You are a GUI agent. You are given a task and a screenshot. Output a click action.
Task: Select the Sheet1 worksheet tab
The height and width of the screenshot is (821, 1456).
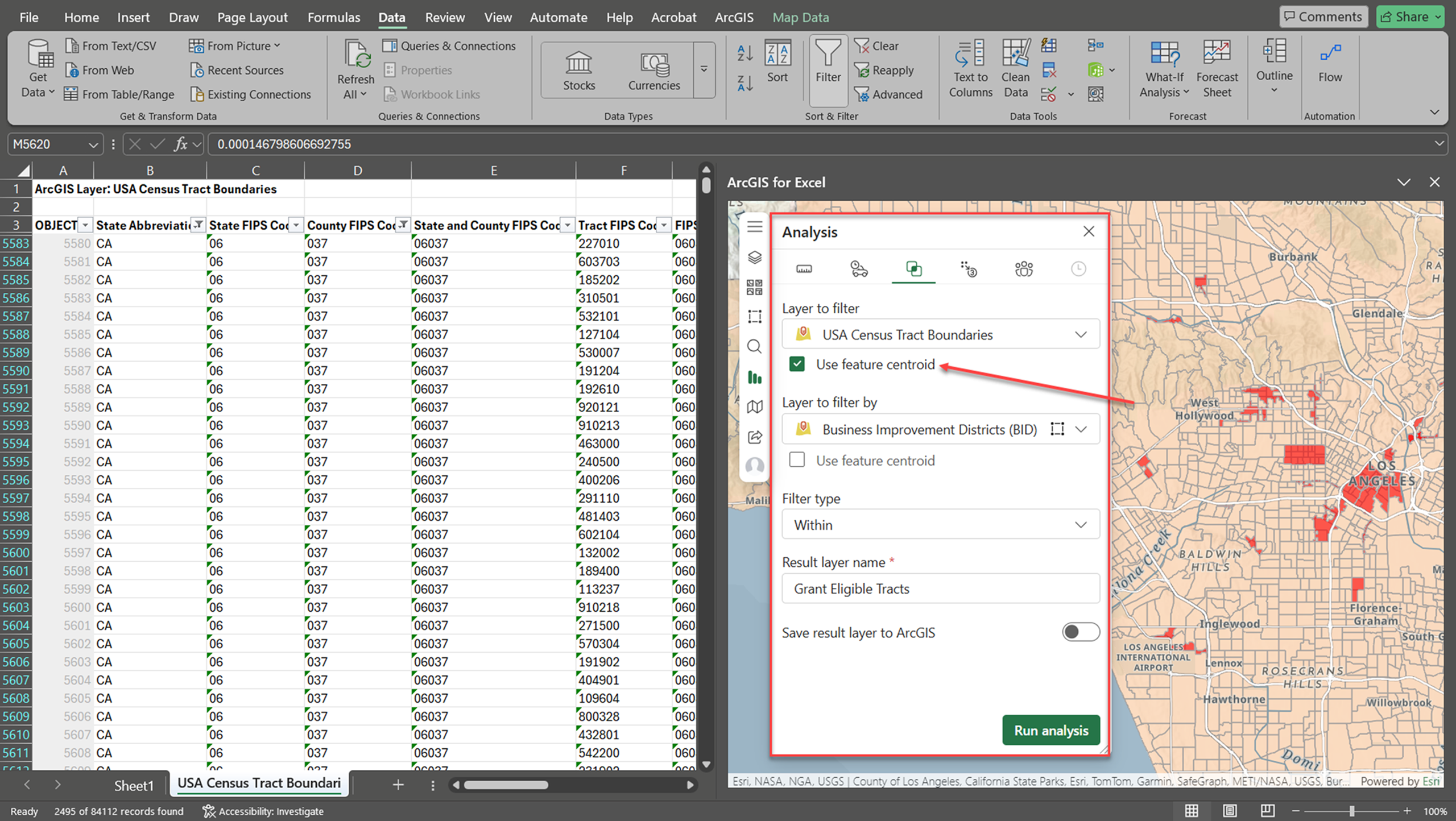point(134,785)
